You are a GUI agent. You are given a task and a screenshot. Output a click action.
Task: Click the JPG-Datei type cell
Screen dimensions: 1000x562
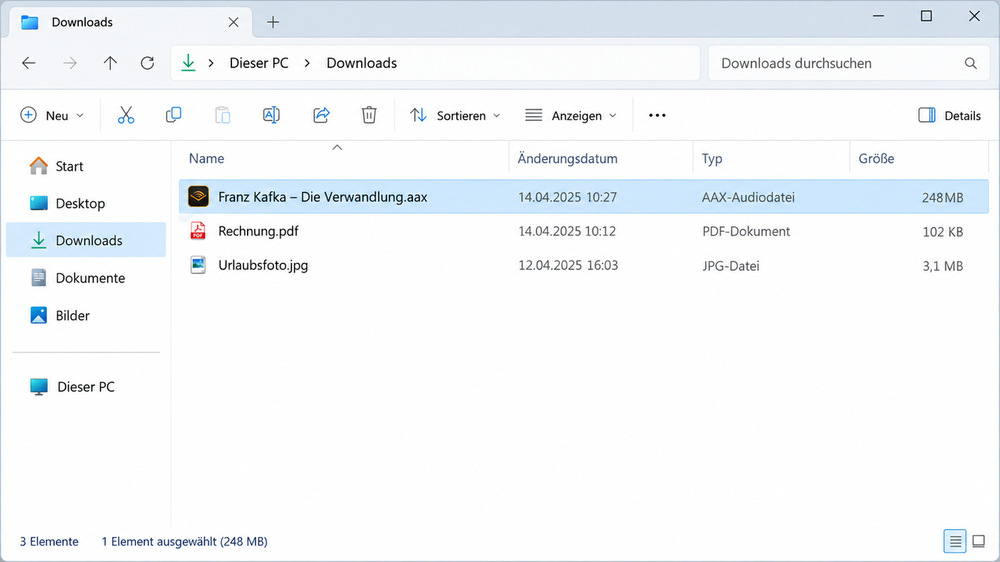[731, 266]
